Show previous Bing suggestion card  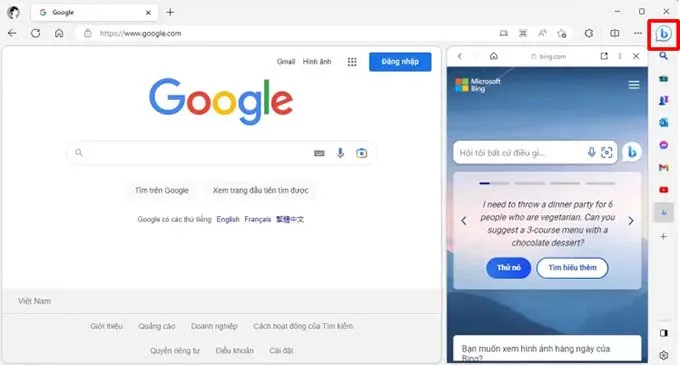point(464,221)
